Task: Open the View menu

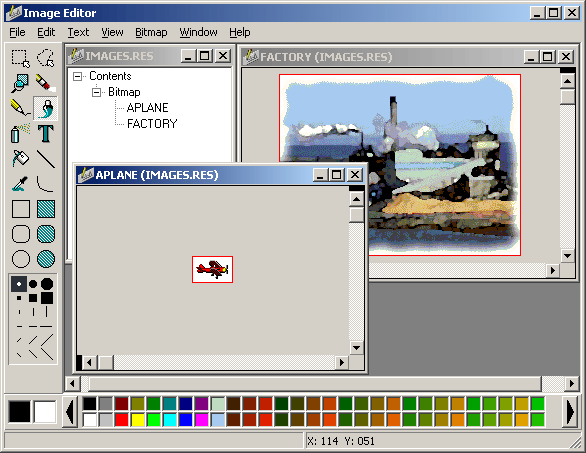Action: click(x=112, y=33)
